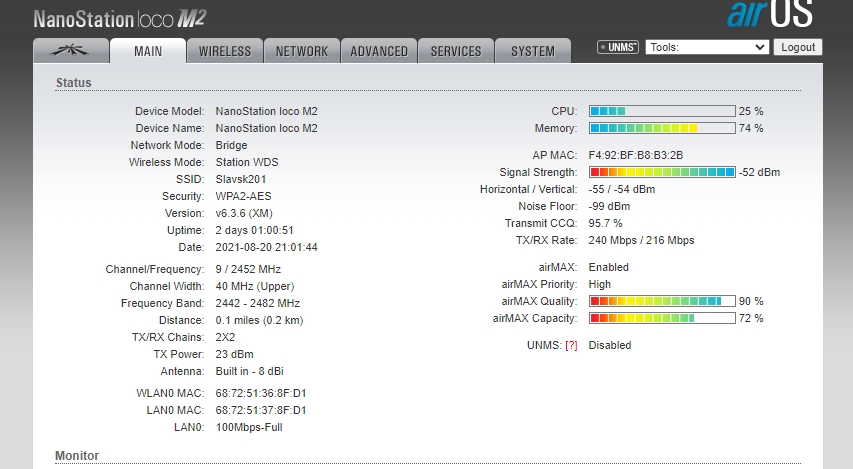
Task: Switch to the WIRELESS tab
Action: [x=225, y=51]
